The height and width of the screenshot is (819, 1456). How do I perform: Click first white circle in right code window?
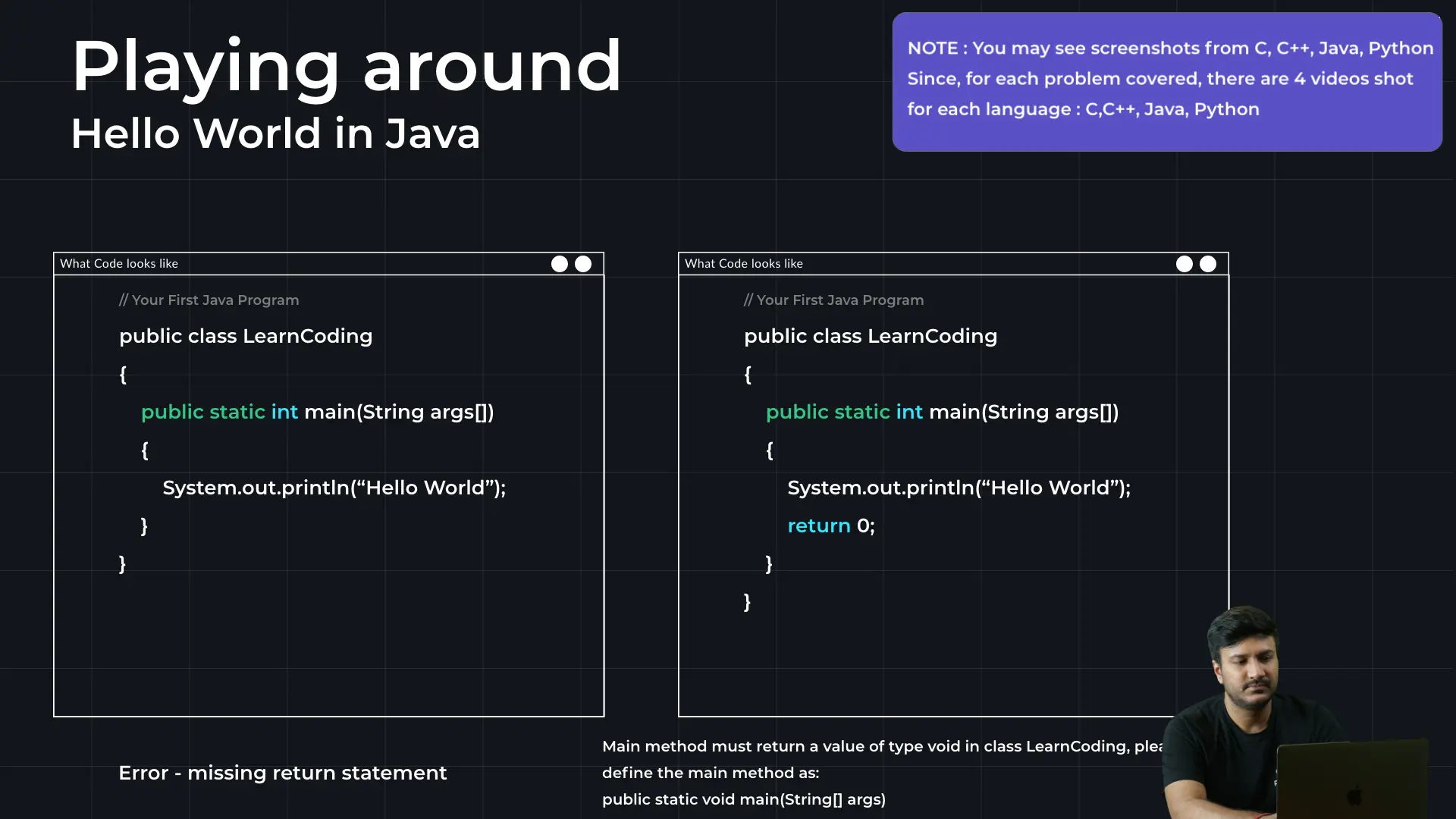[x=1184, y=264]
